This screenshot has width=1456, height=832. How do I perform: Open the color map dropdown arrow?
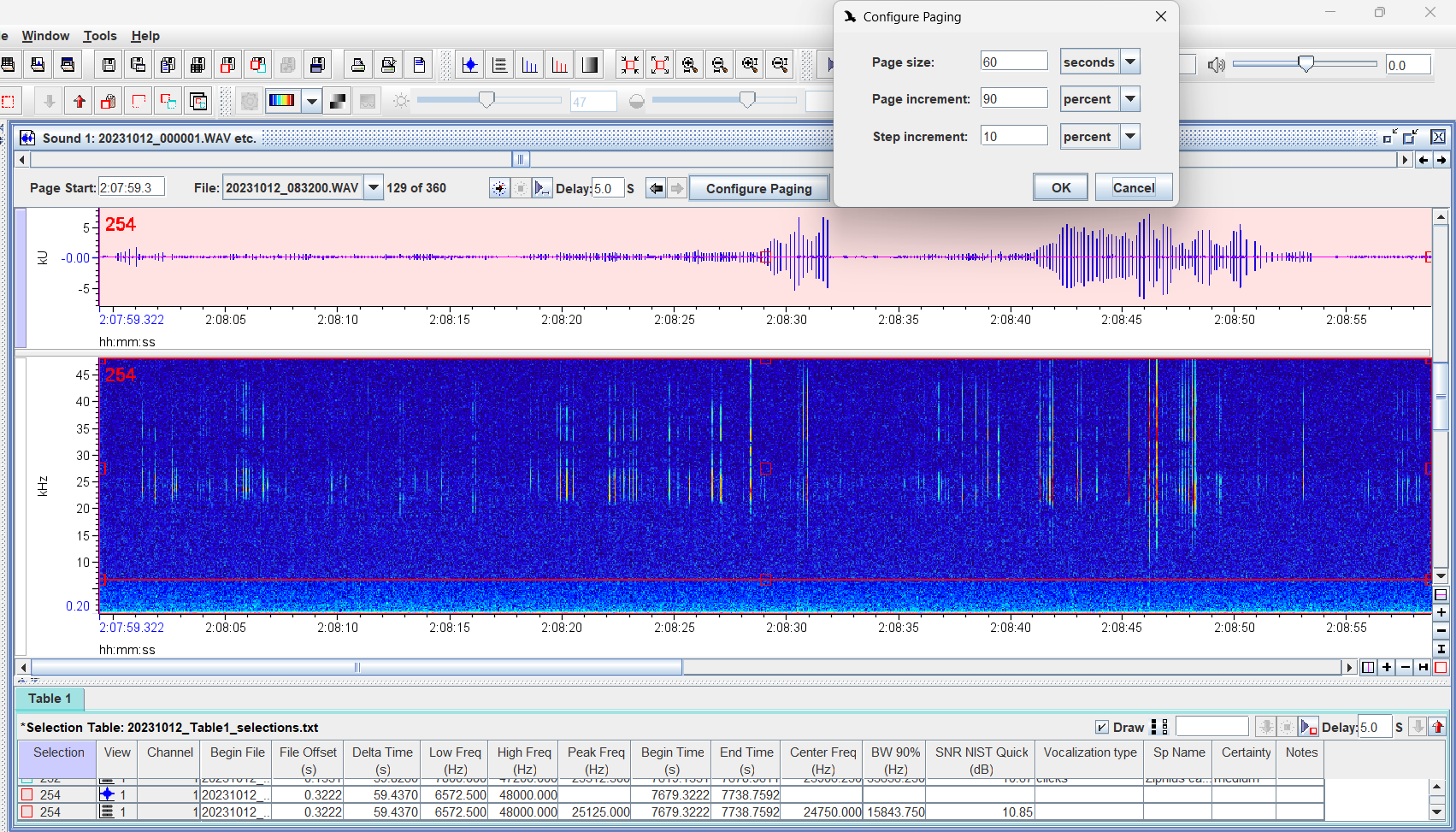coord(312,102)
